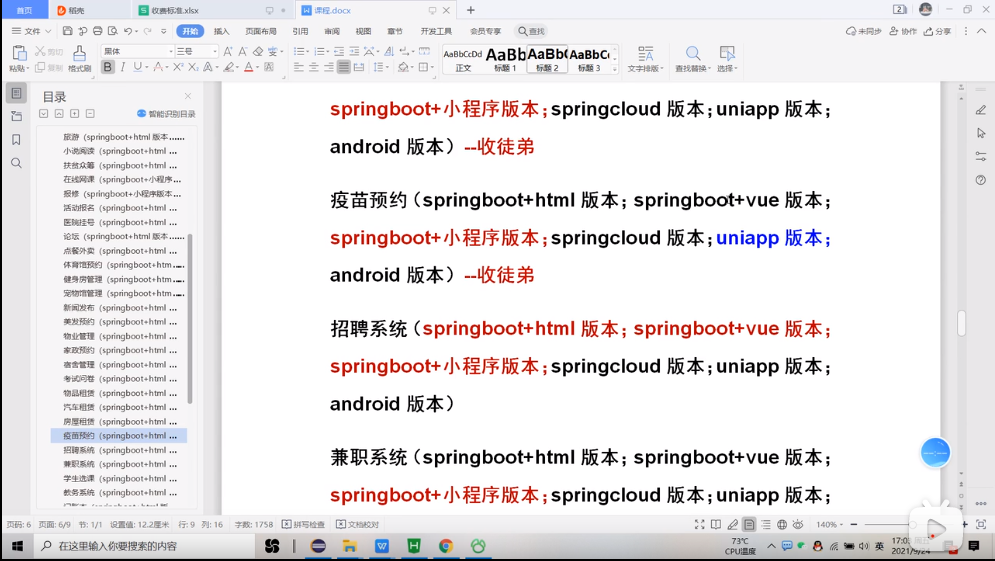The height and width of the screenshot is (561, 995).
Task: Click the Decrease Indent icon
Action: pos(339,51)
